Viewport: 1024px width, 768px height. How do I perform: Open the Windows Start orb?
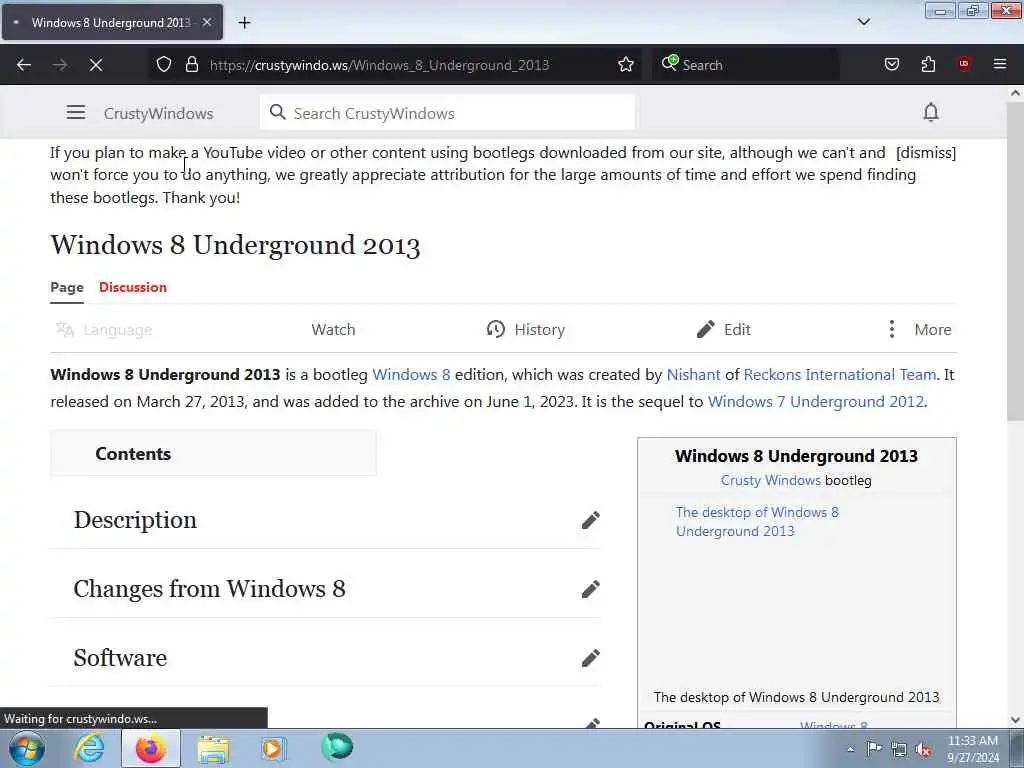tap(26, 748)
